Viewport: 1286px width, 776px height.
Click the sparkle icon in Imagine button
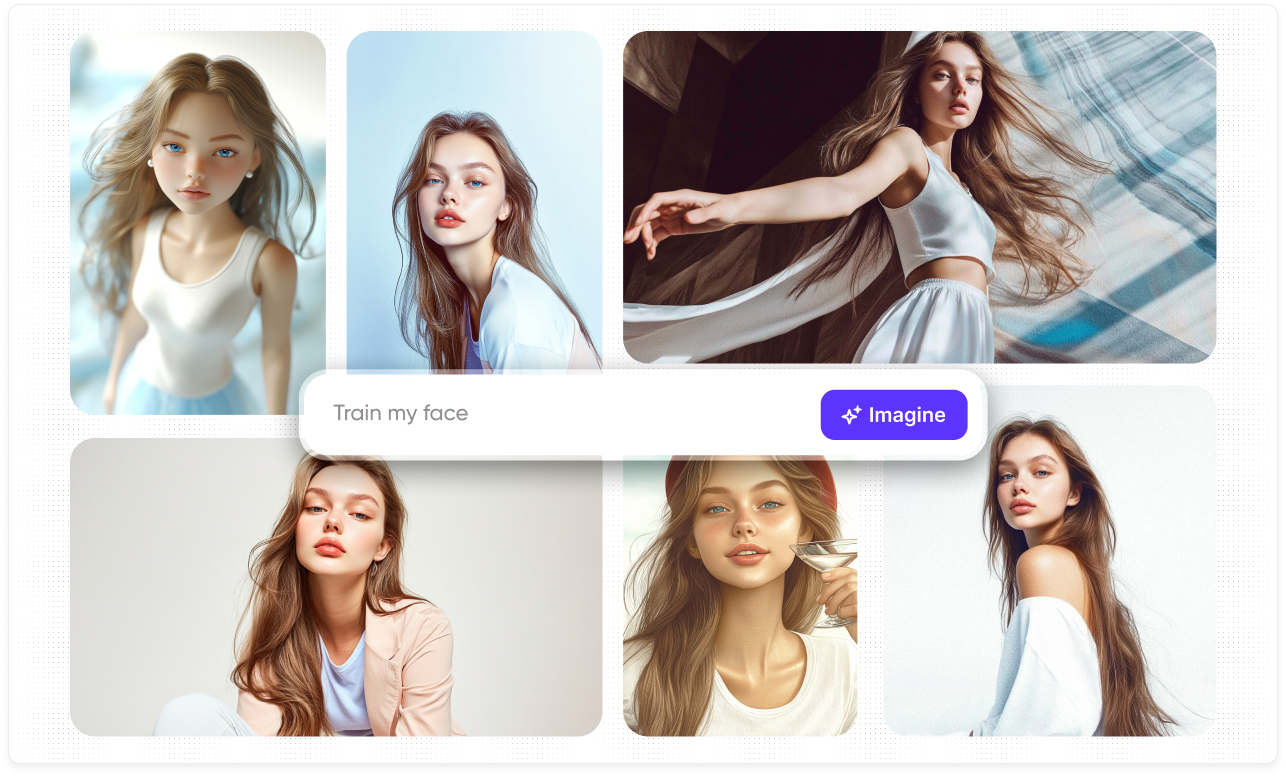coord(851,415)
